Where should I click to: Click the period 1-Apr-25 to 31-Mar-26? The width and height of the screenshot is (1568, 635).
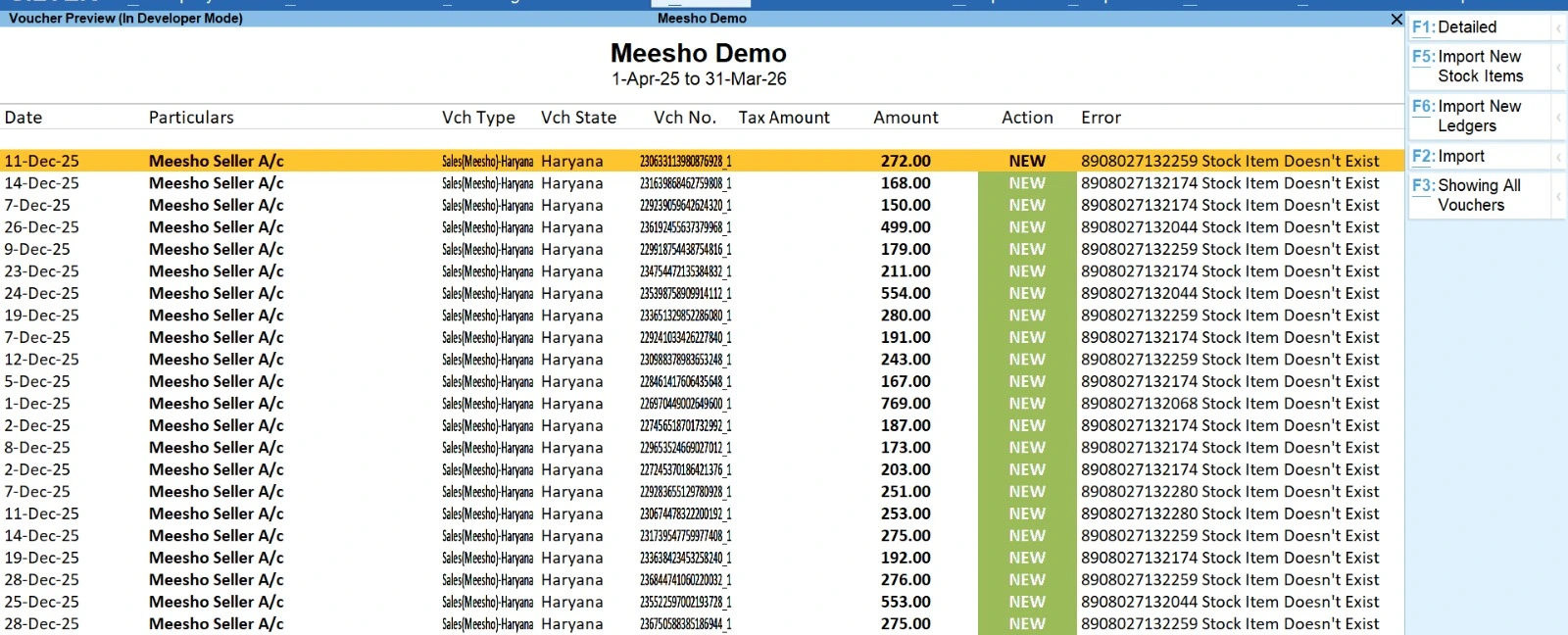pos(699,79)
